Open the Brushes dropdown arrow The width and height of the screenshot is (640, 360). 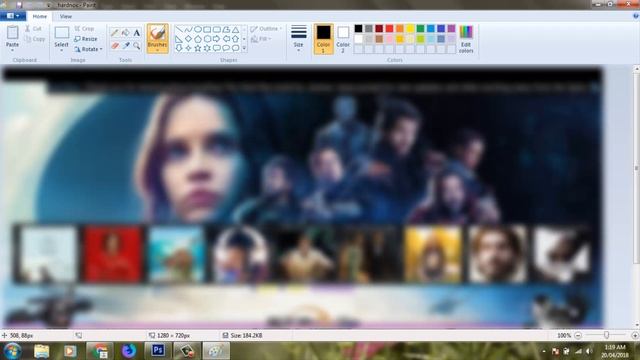(x=157, y=50)
